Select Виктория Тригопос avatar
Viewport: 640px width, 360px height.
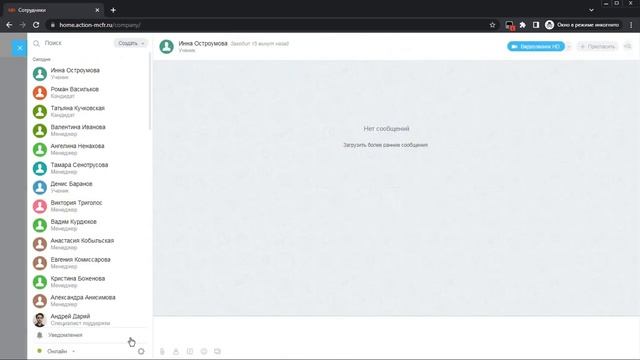point(40,206)
